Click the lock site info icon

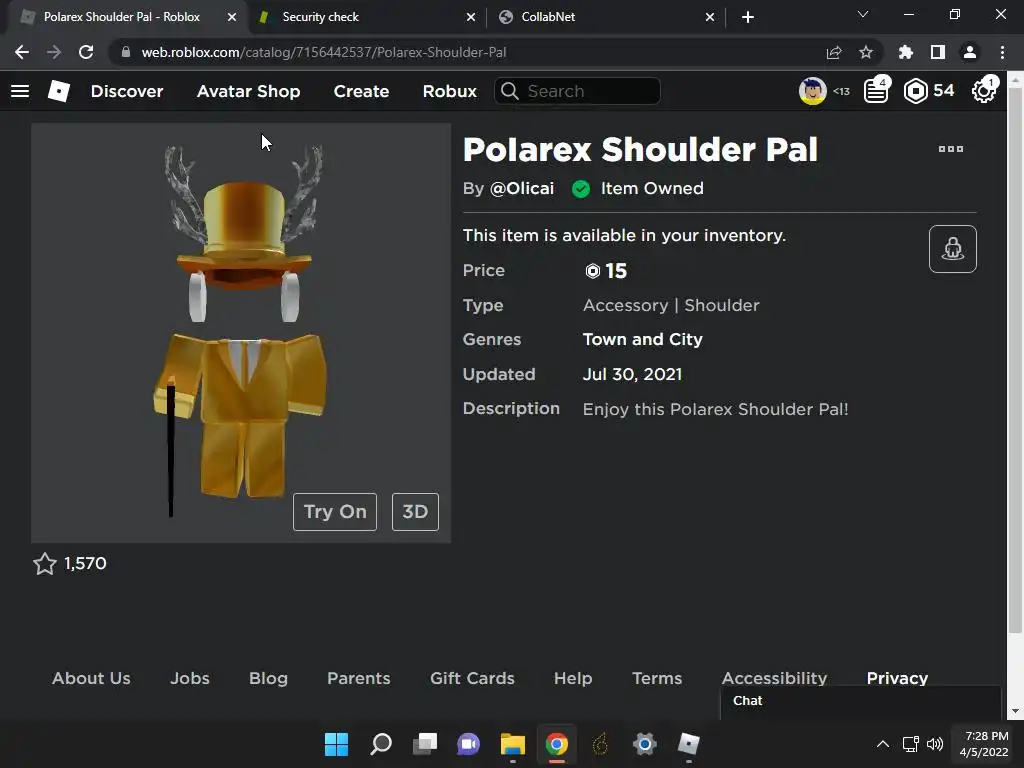pyautogui.click(x=126, y=52)
